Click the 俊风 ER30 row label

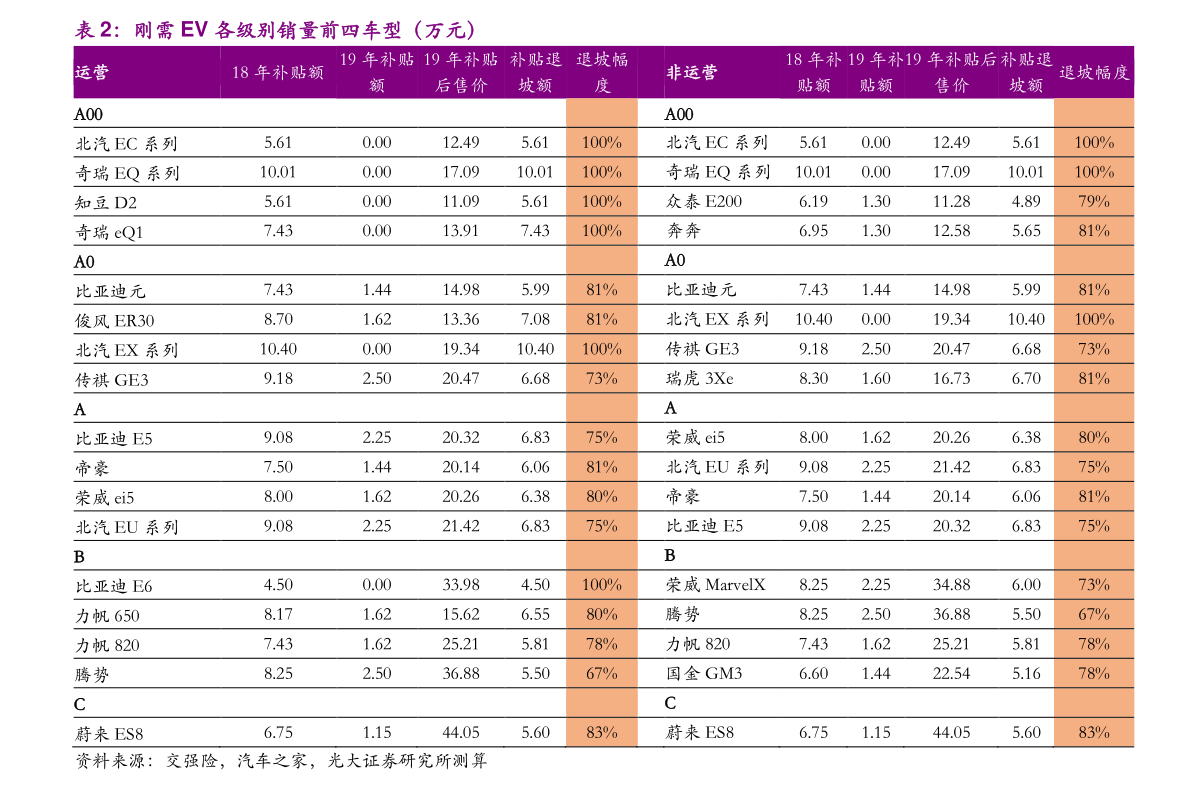114,321
